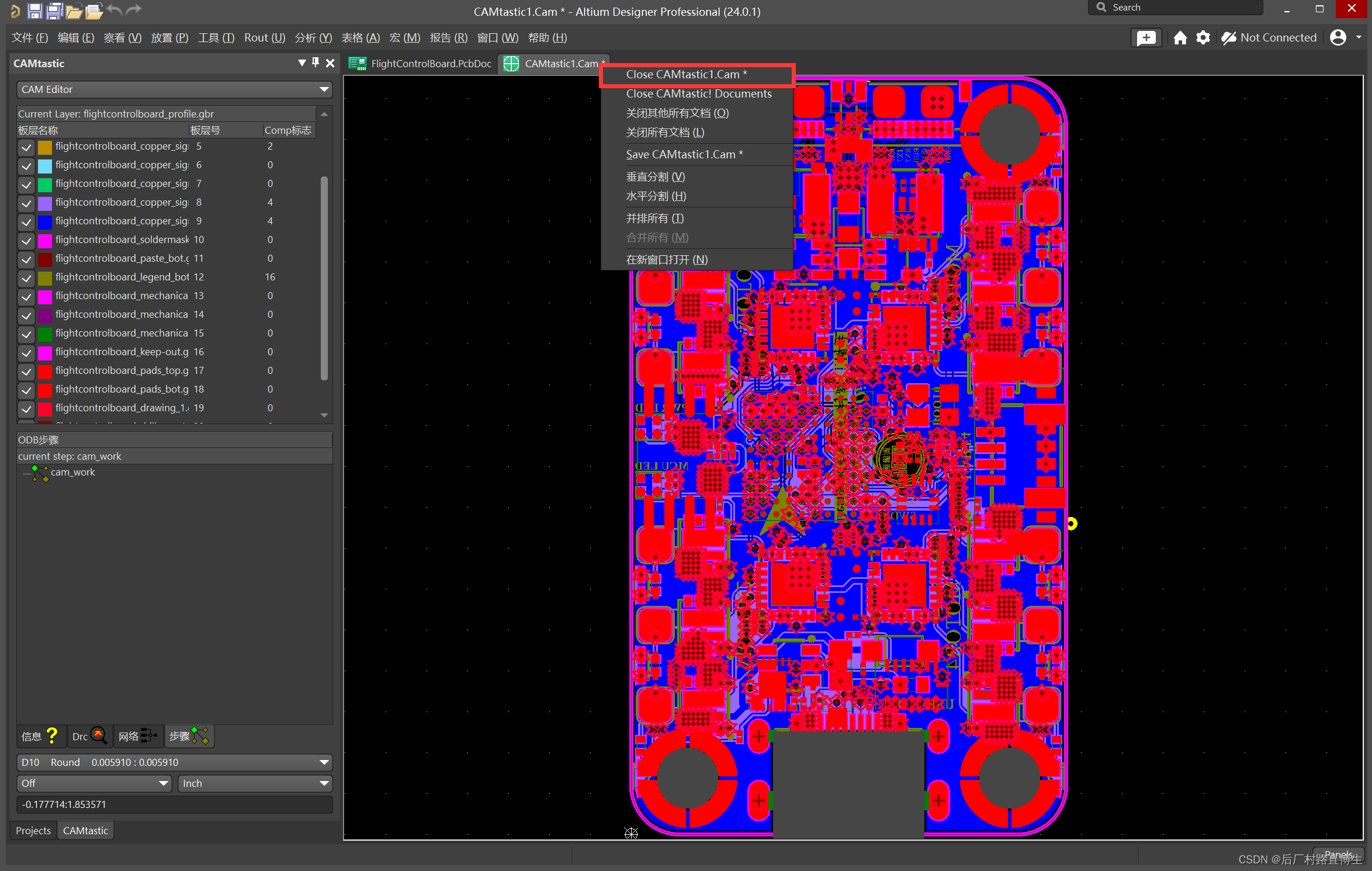Viewport: 1372px width, 871px height.
Task: Expand the cam_work step tree item
Action: tap(22, 471)
